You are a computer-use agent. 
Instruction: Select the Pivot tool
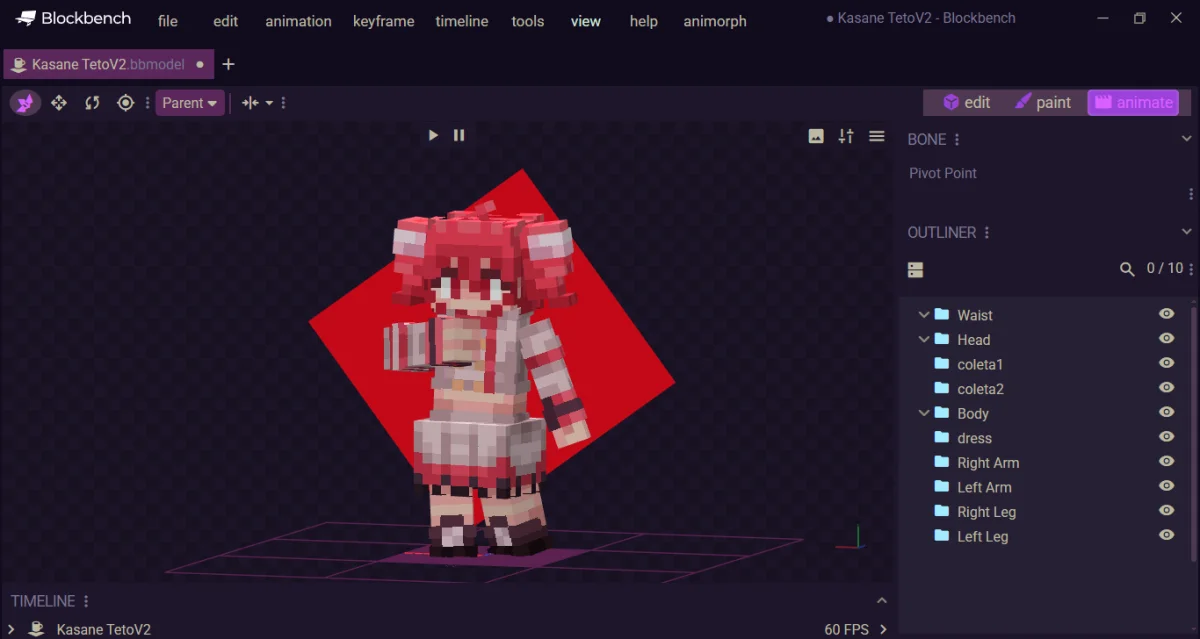point(125,102)
